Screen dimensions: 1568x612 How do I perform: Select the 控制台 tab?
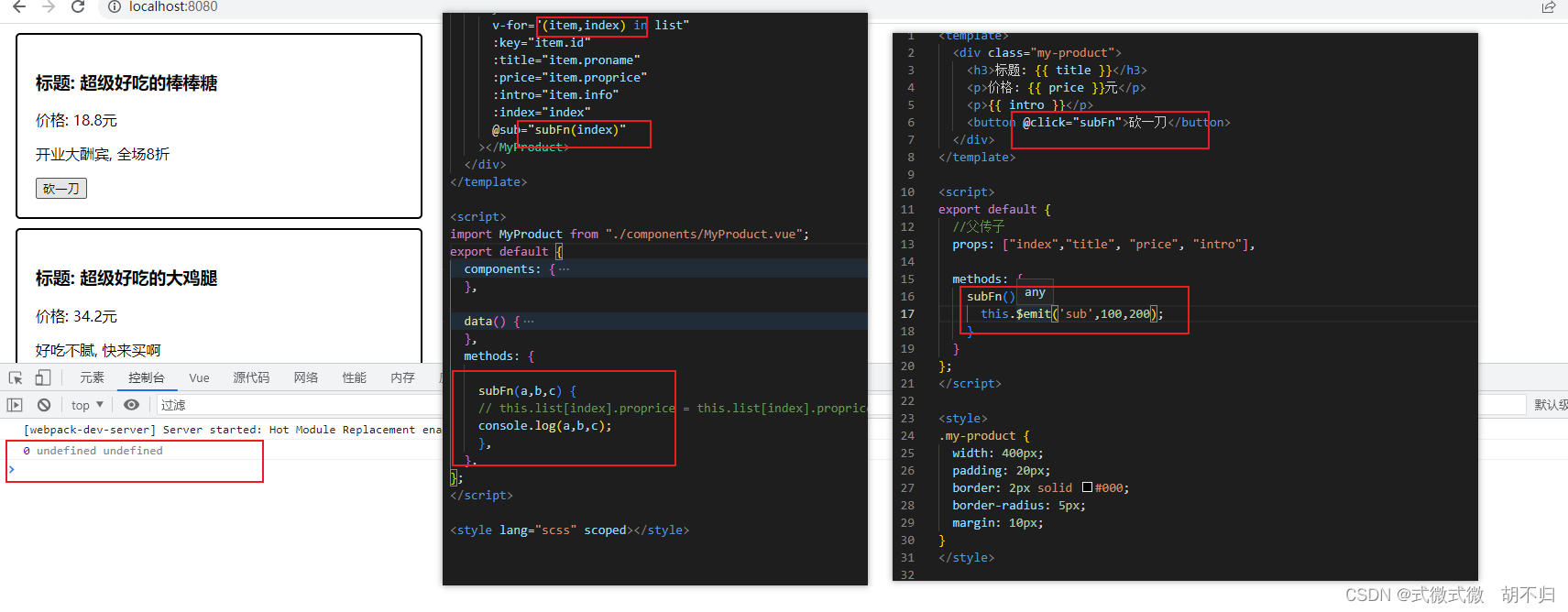tap(147, 377)
